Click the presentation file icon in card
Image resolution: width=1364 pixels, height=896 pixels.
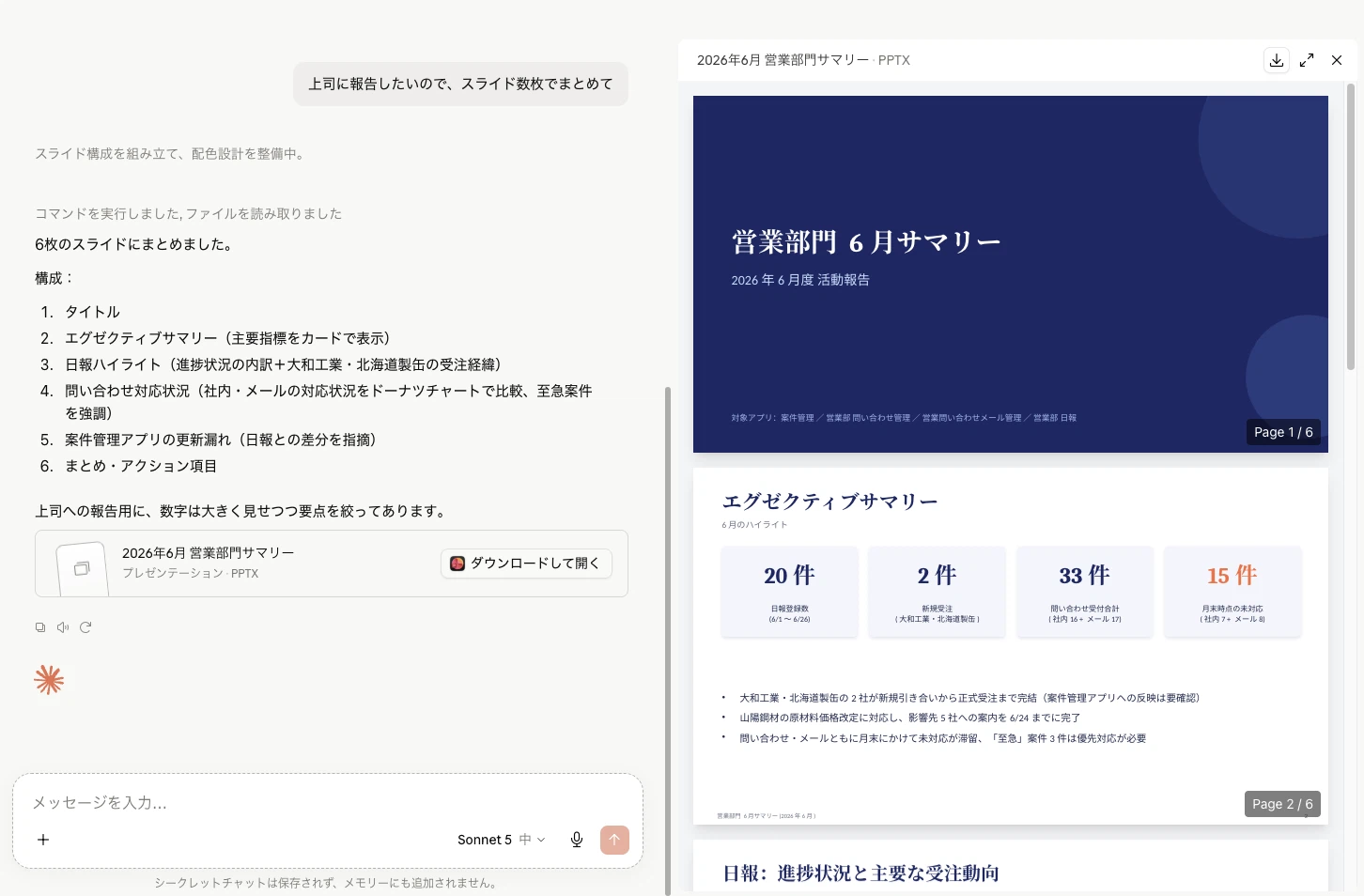click(82, 568)
